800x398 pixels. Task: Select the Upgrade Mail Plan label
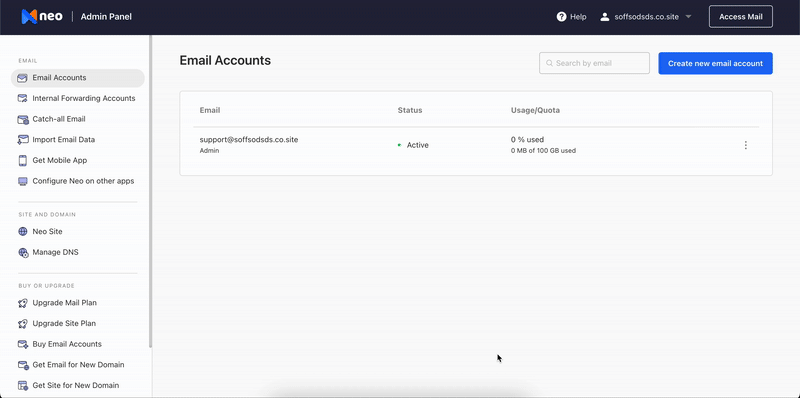(x=64, y=303)
